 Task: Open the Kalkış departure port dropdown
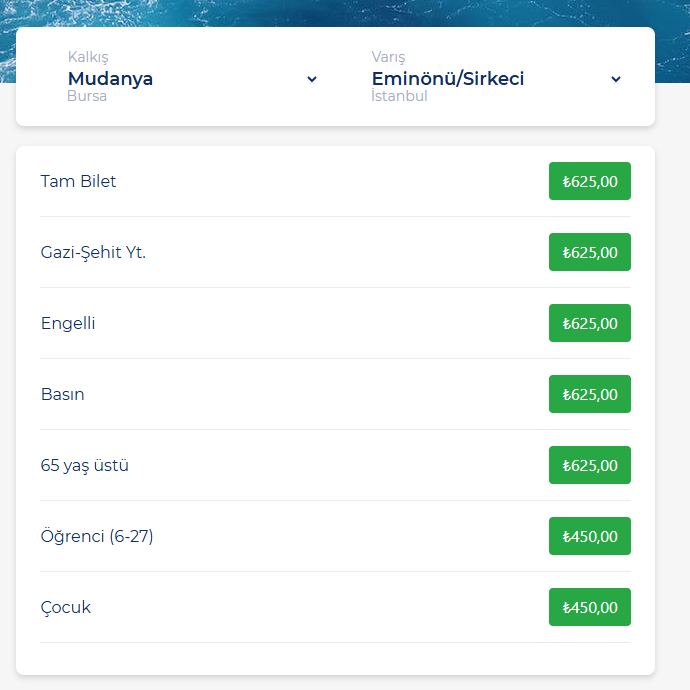click(x=190, y=77)
